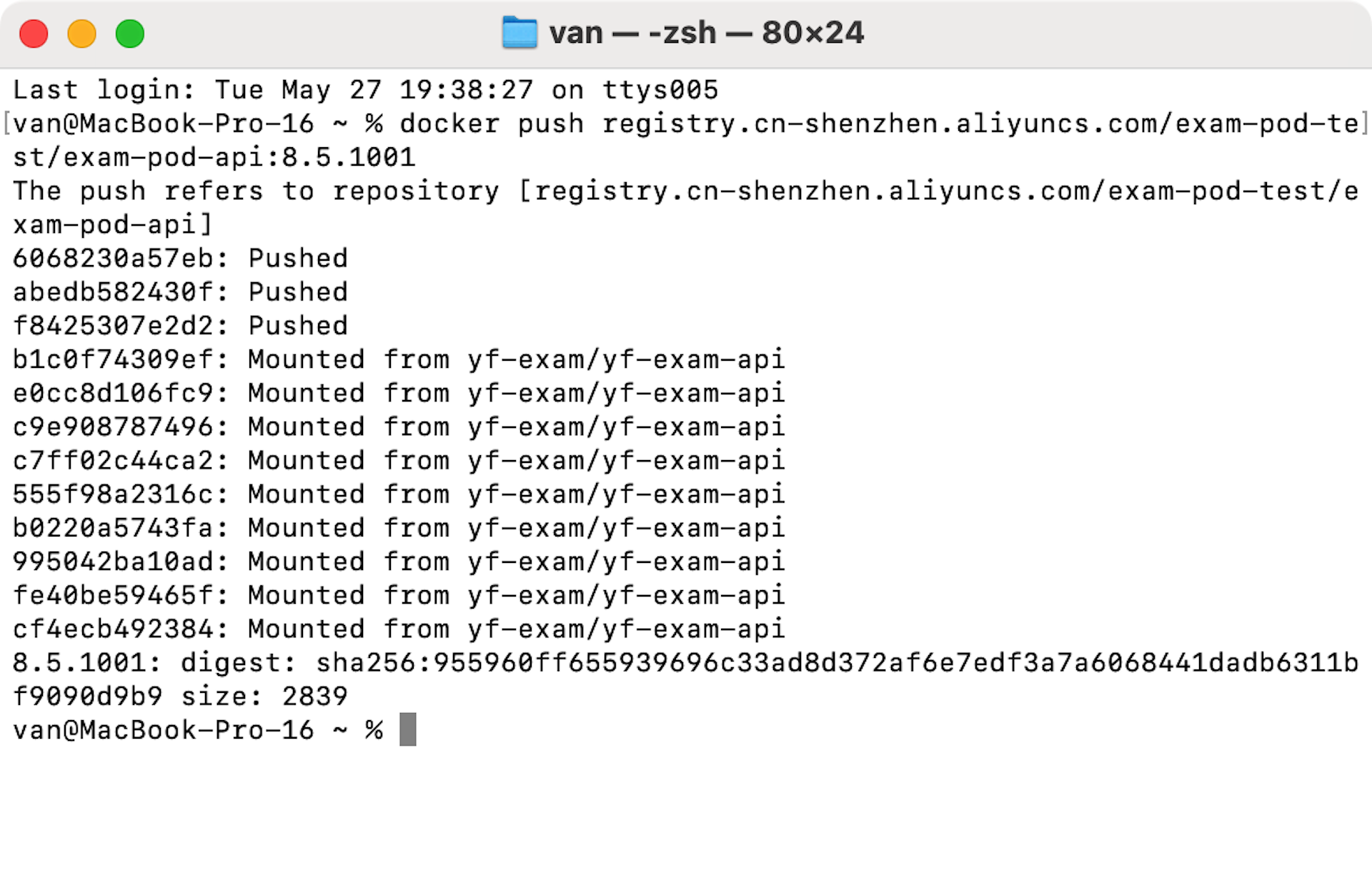The width and height of the screenshot is (1372, 893).
Task: Click the window title 'van — -zsh — 80×24'
Action: [706, 33]
